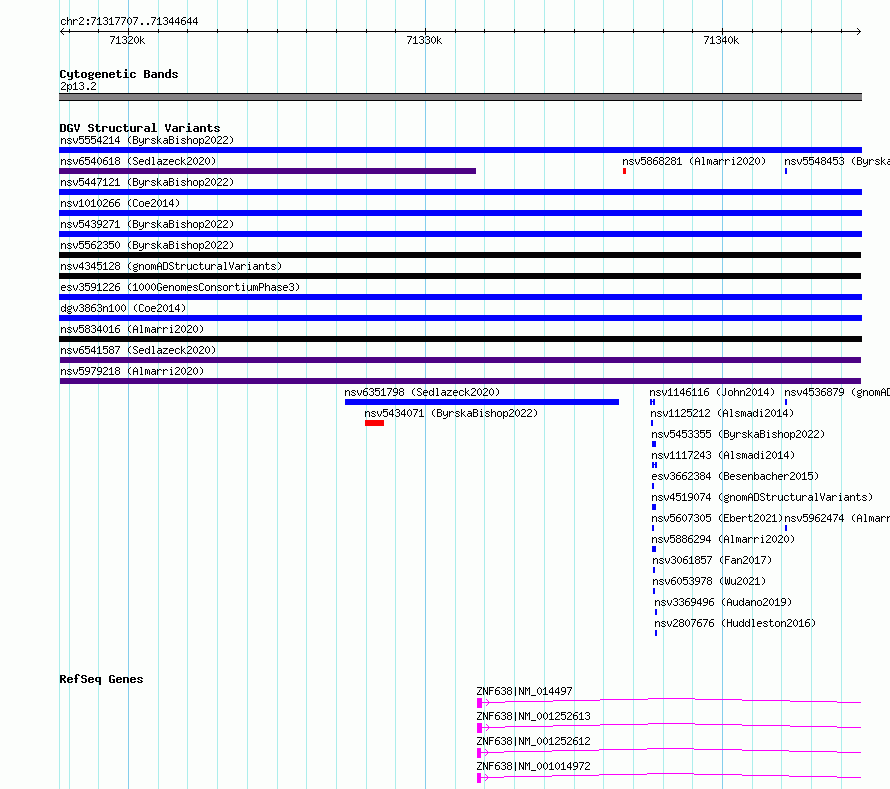
Task: Click the nsv5562350 black variant bar
Action: pyautogui.click(x=460, y=255)
